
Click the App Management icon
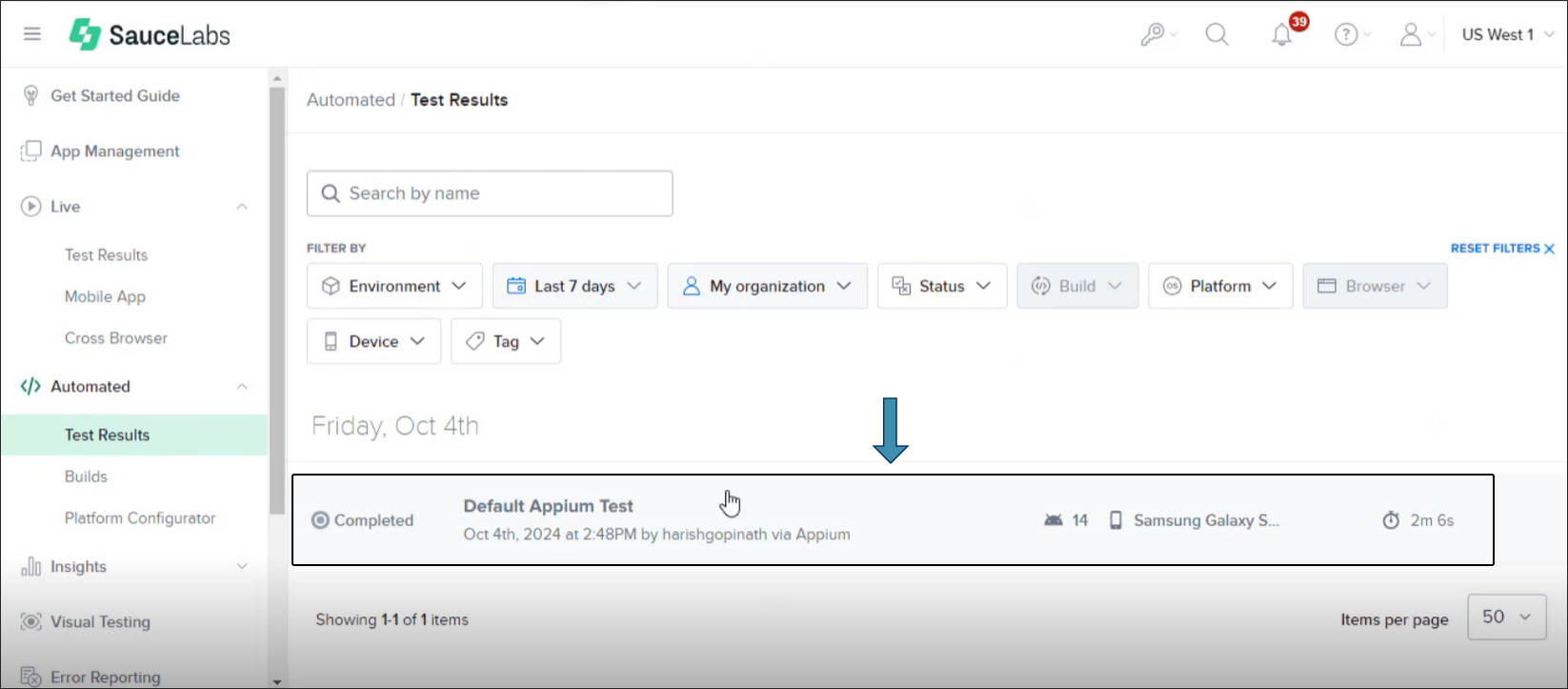click(30, 151)
